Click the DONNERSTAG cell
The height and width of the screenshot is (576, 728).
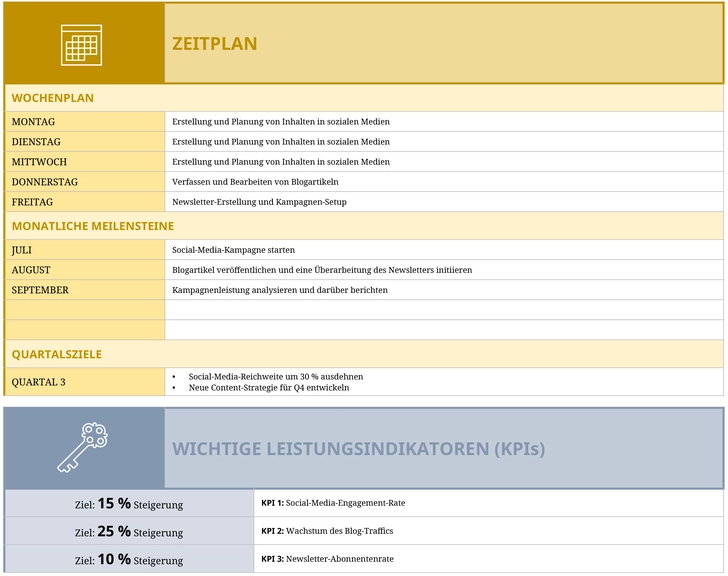(x=84, y=181)
